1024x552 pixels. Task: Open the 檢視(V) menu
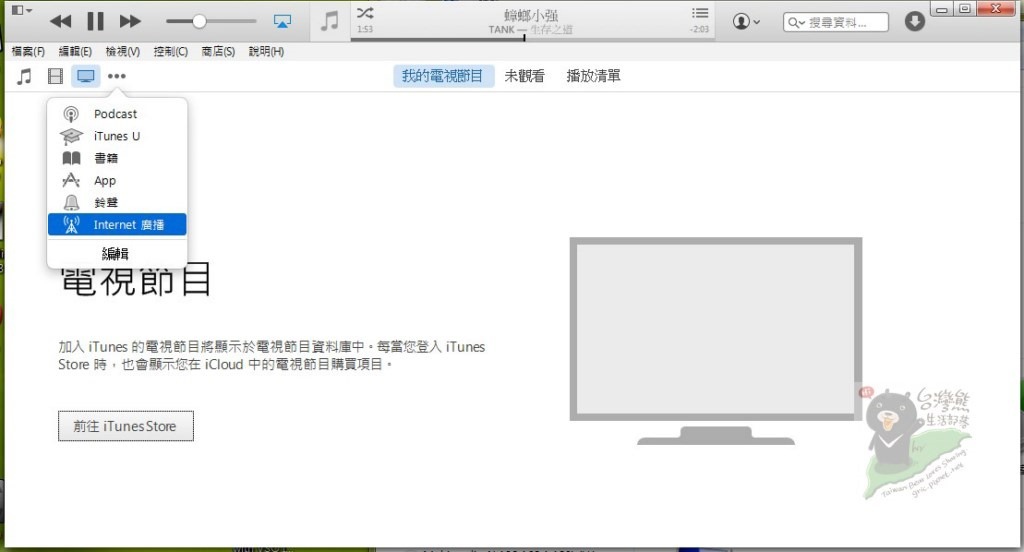pyautogui.click(x=123, y=52)
